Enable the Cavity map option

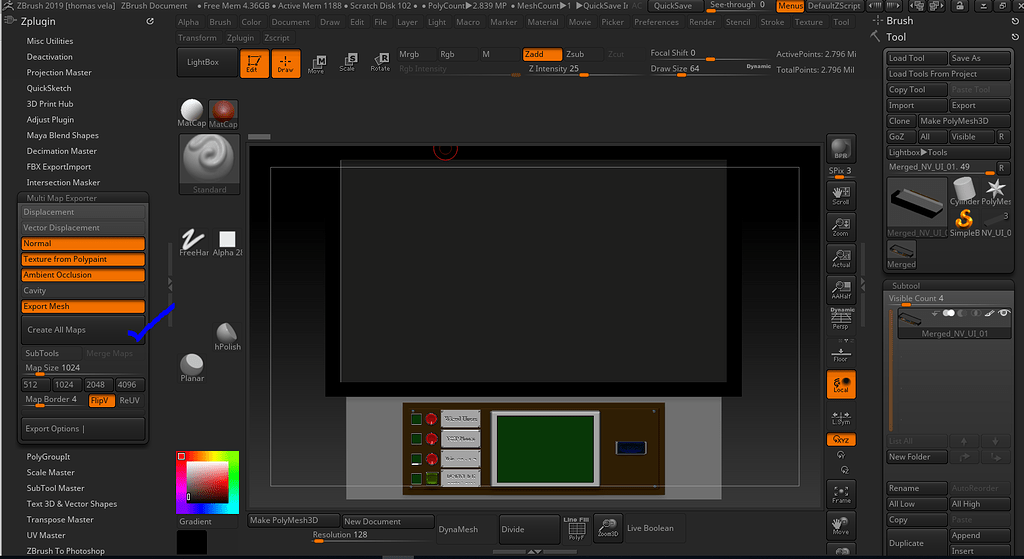83,291
